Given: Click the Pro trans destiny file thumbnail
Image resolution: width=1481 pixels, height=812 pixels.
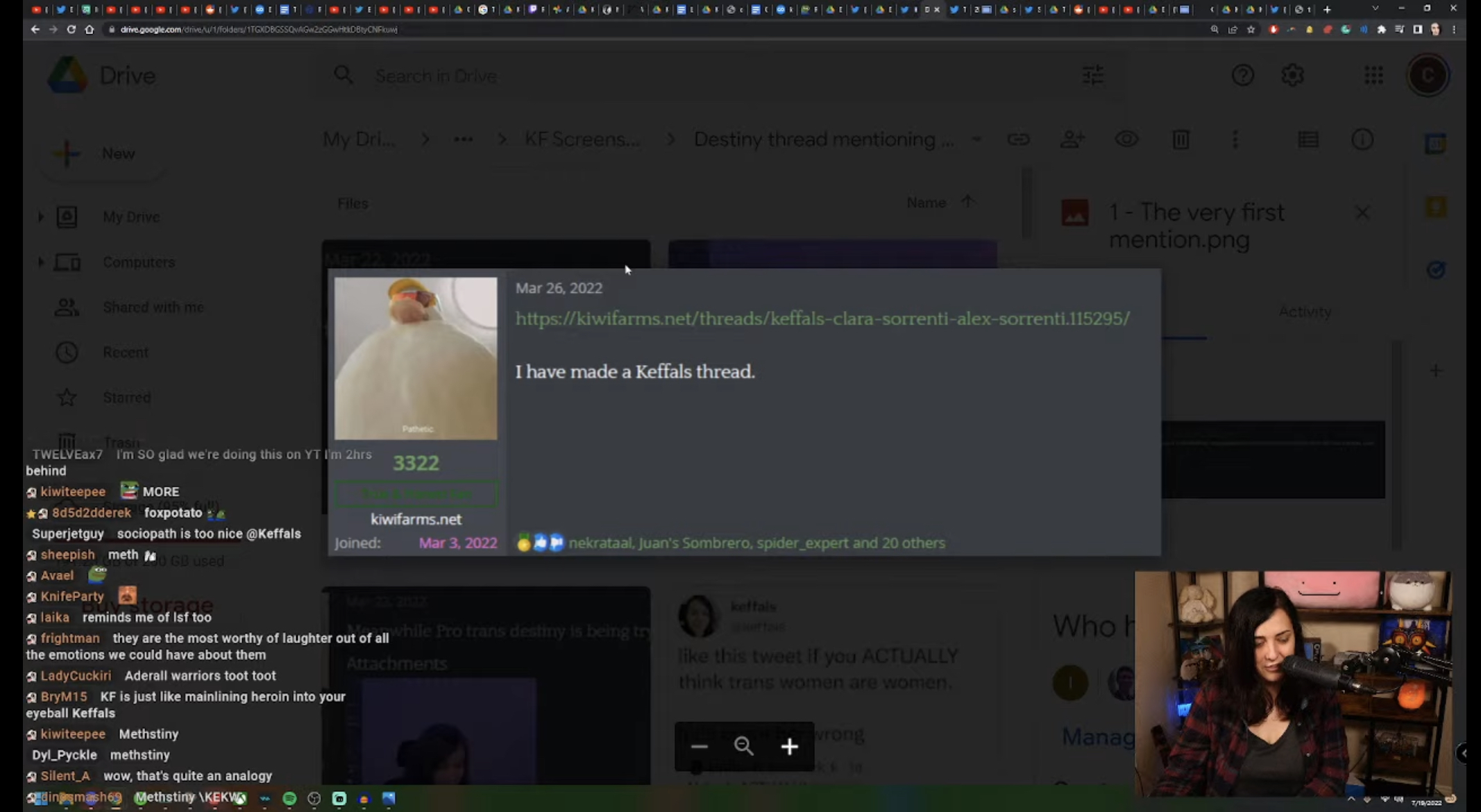Looking at the screenshot, I should click(x=486, y=685).
